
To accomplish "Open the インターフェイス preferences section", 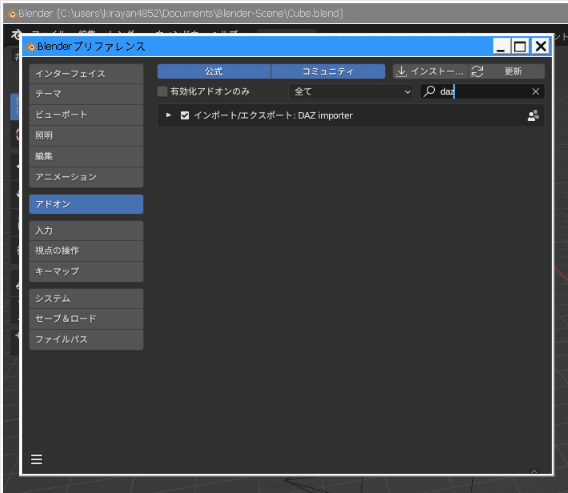I will click(86, 74).
